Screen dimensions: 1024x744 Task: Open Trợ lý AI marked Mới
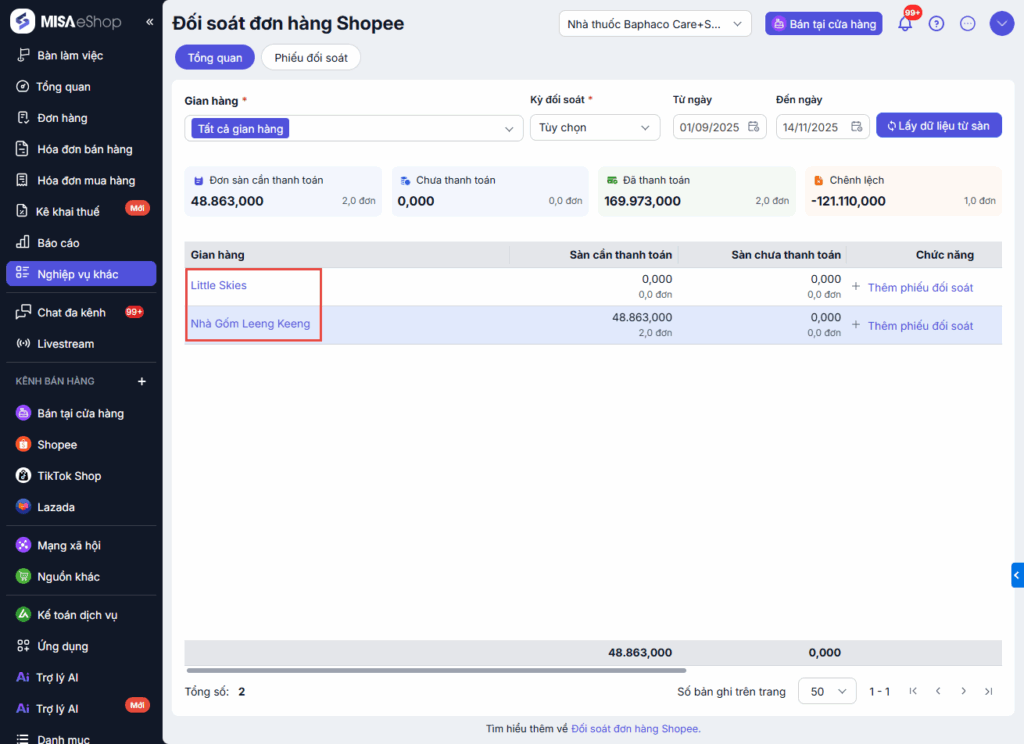click(81, 709)
